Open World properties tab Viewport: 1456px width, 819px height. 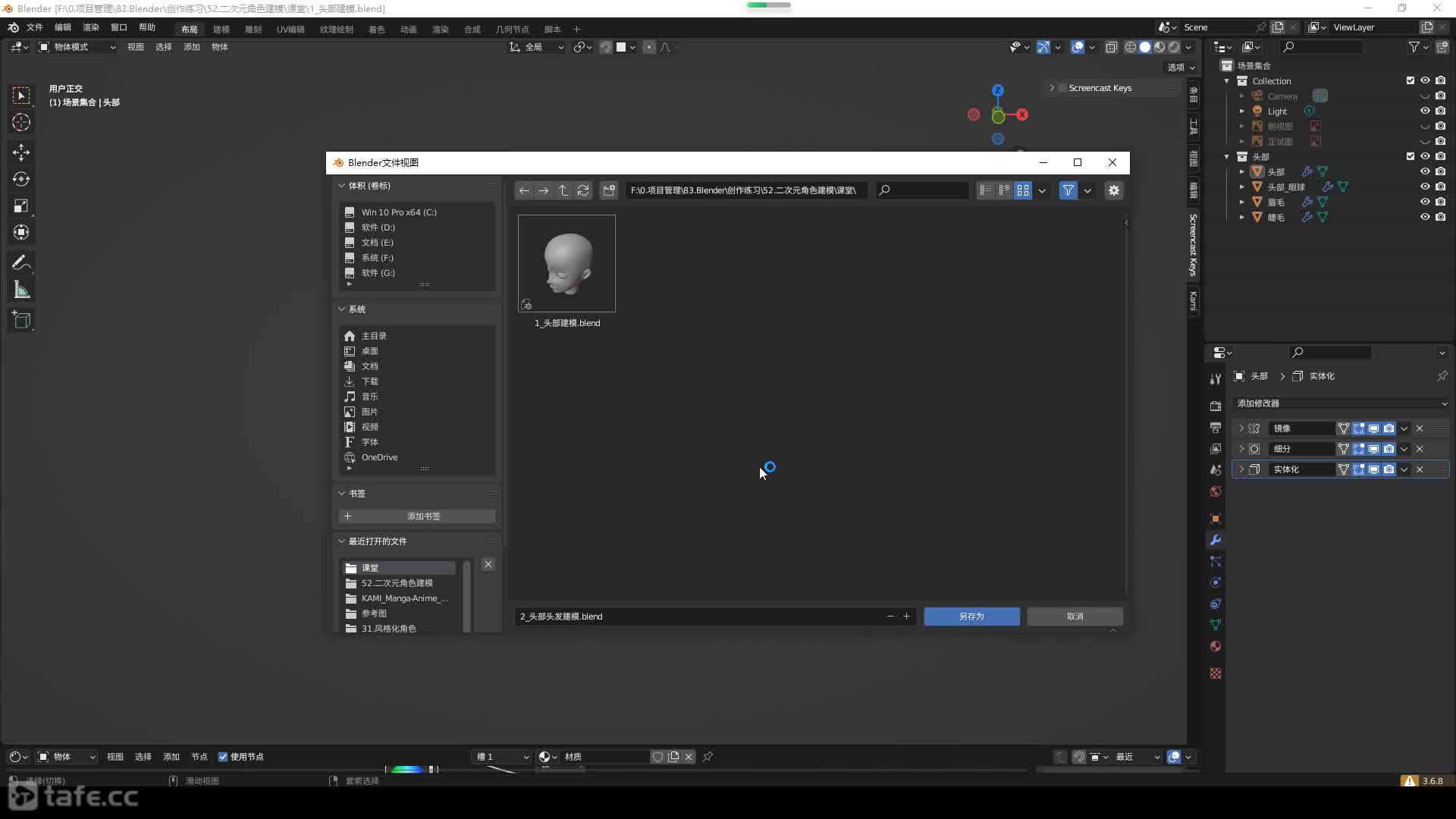(1216, 491)
